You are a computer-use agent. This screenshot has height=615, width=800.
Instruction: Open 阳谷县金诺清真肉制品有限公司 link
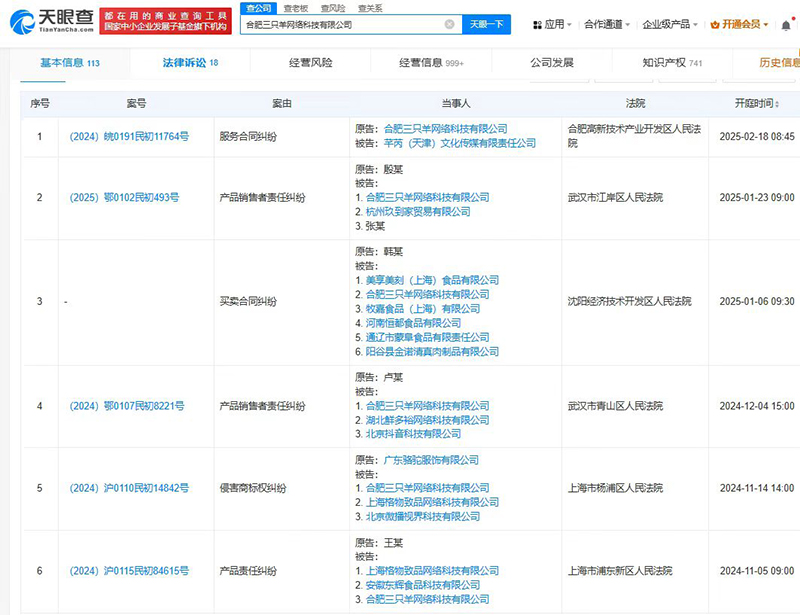pyautogui.click(x=432, y=352)
